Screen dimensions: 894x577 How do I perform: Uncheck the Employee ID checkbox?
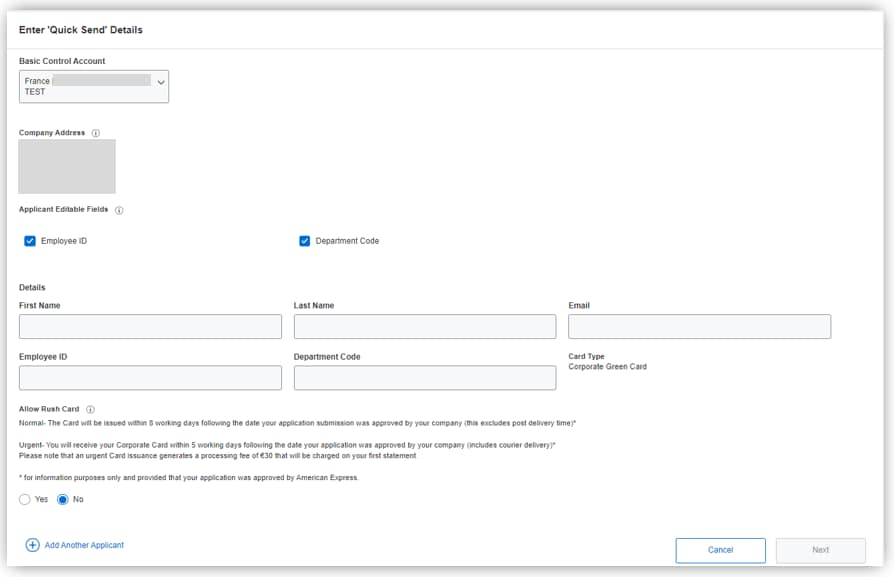pos(30,241)
